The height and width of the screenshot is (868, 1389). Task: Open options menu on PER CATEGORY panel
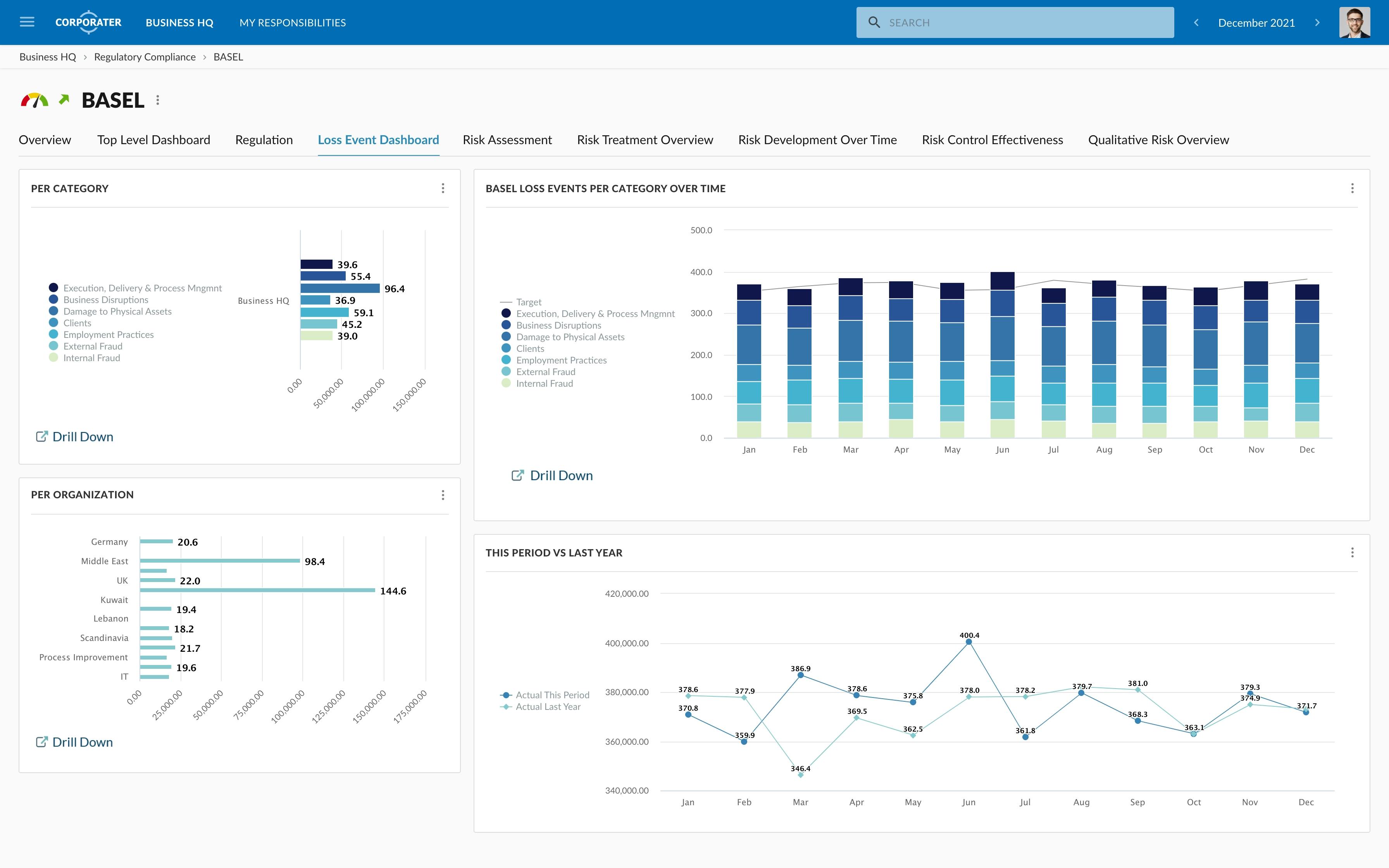443,188
